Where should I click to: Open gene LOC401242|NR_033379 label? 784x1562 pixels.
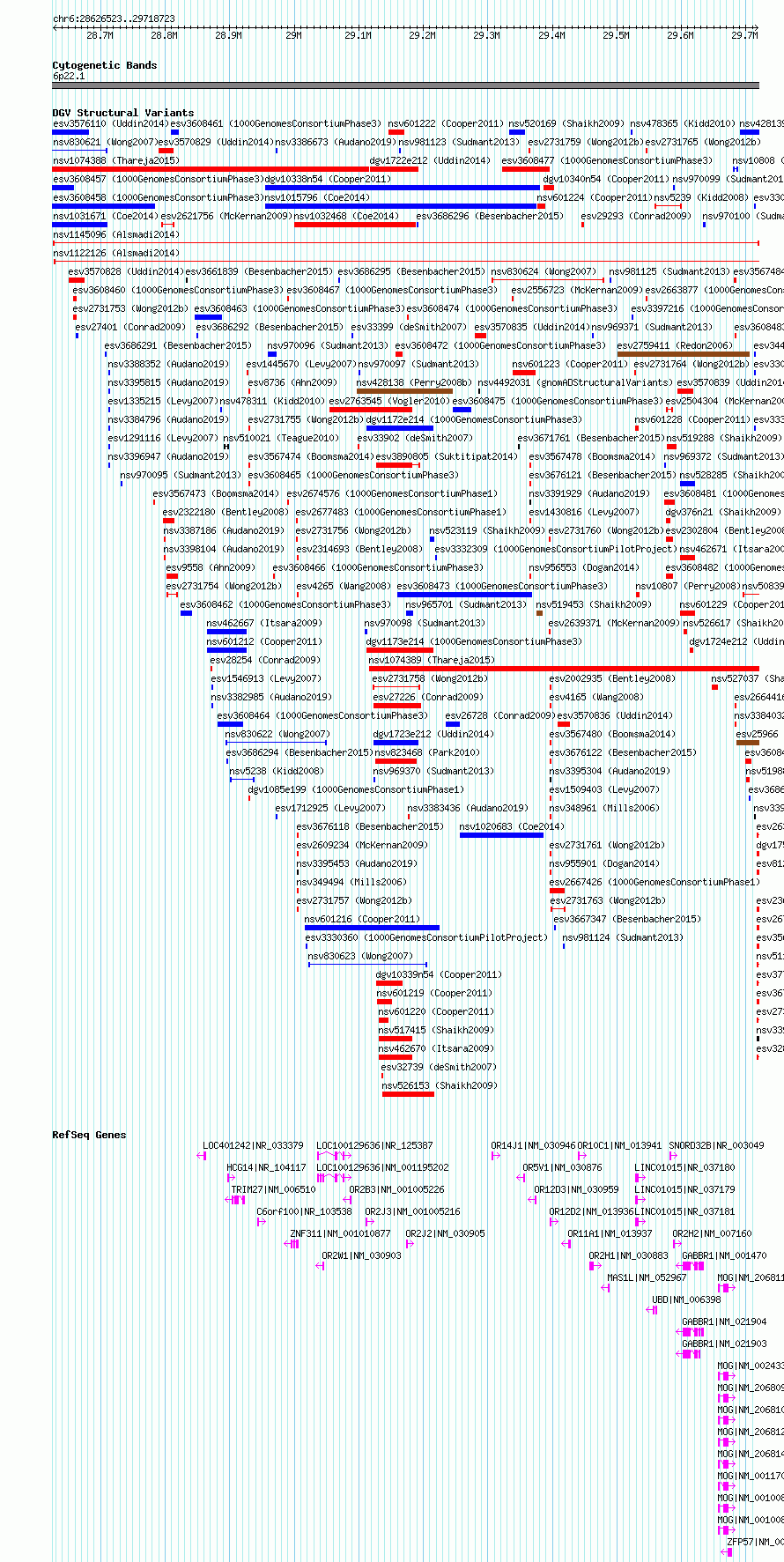click(253, 1145)
